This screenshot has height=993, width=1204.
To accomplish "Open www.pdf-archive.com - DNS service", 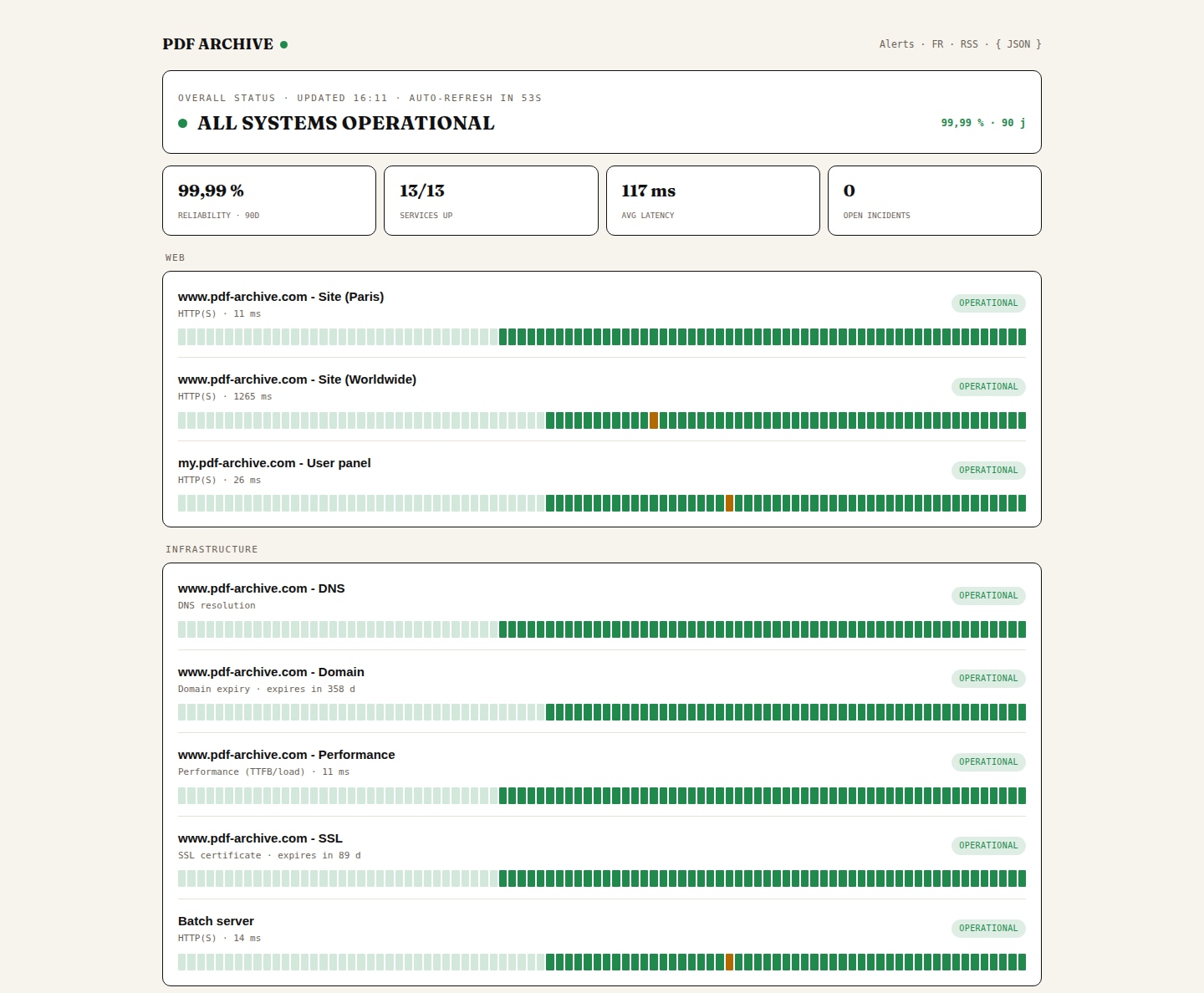I will [x=262, y=588].
